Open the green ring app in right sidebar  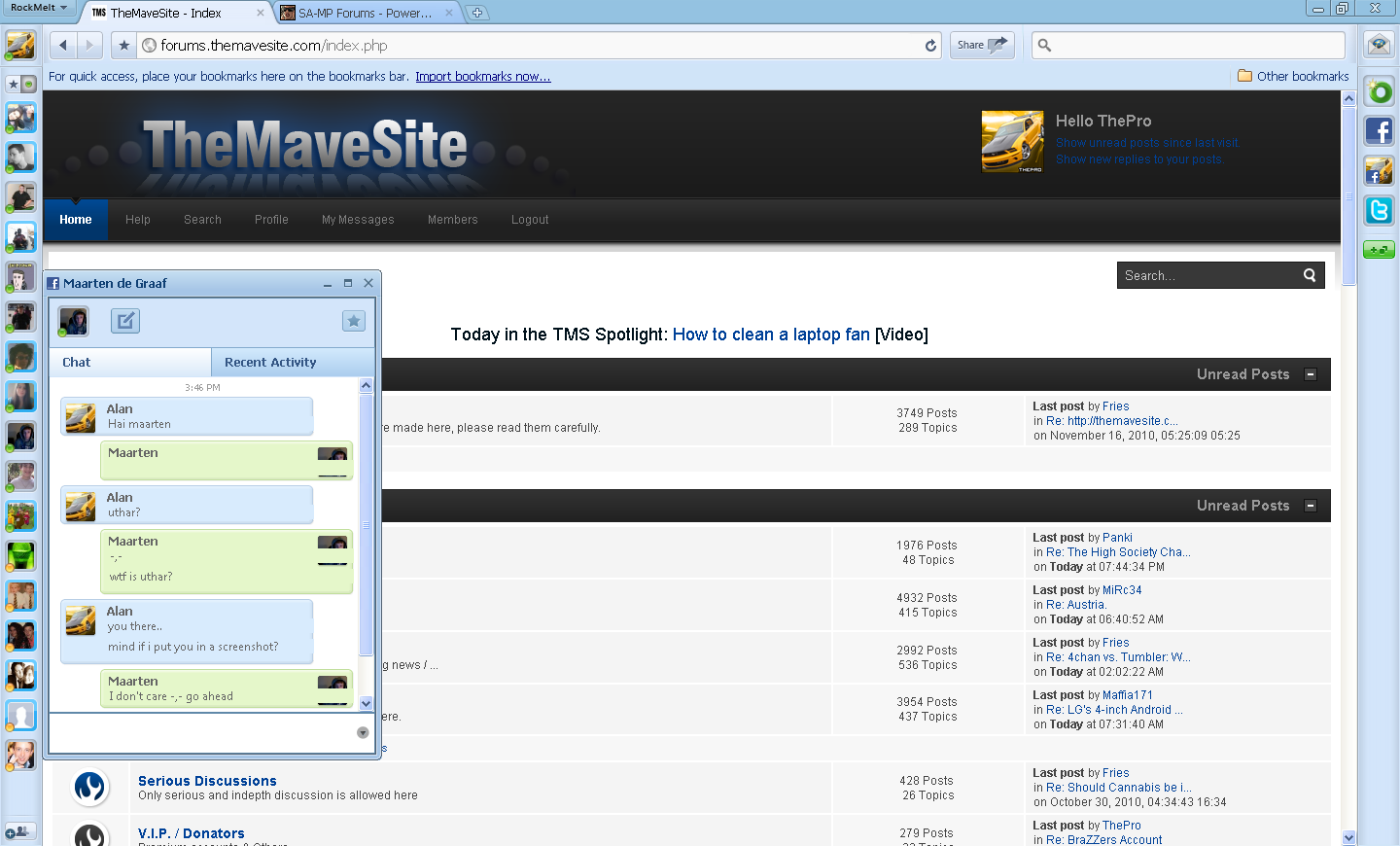pos(1379,91)
